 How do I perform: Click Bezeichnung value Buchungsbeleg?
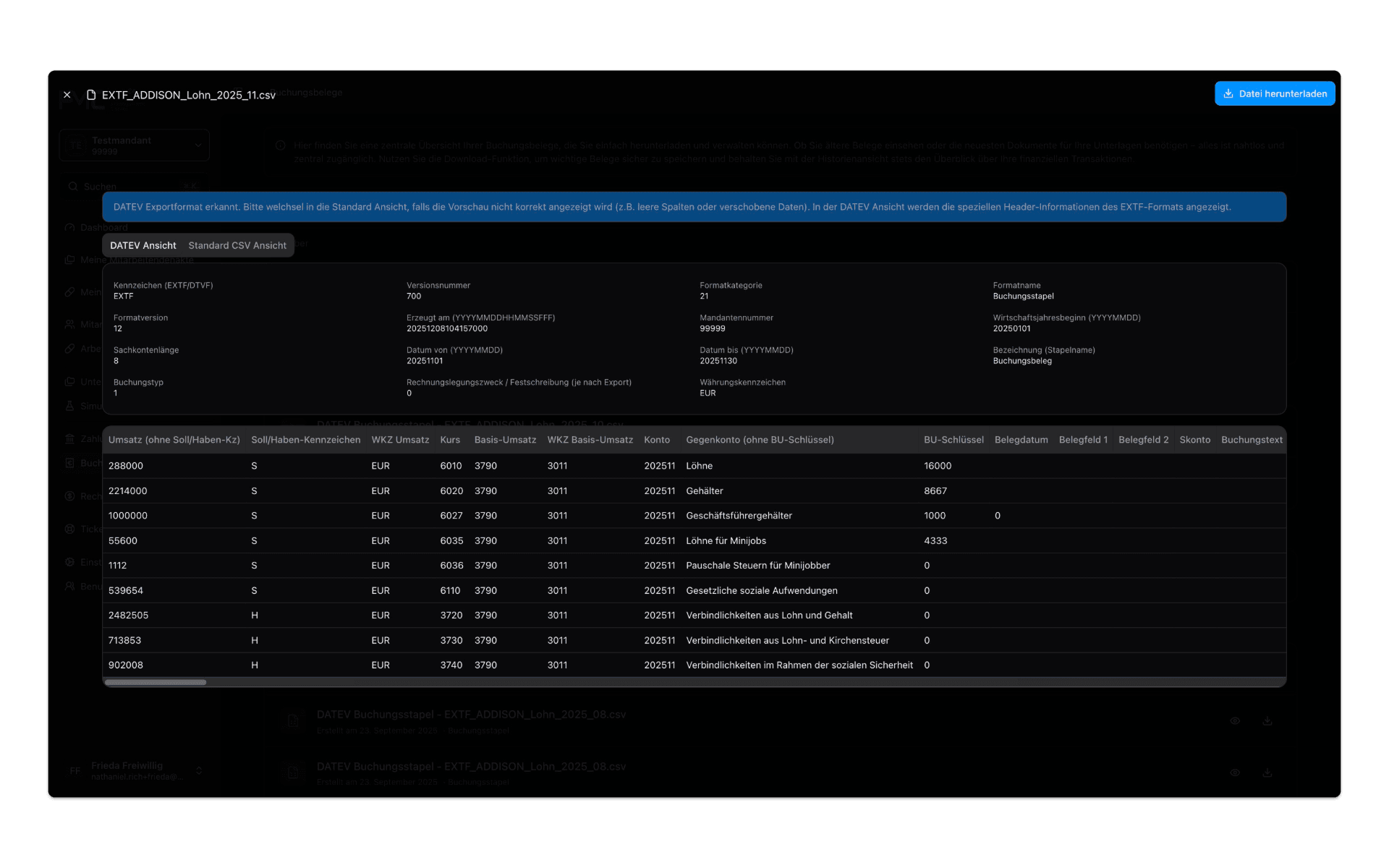(1022, 361)
